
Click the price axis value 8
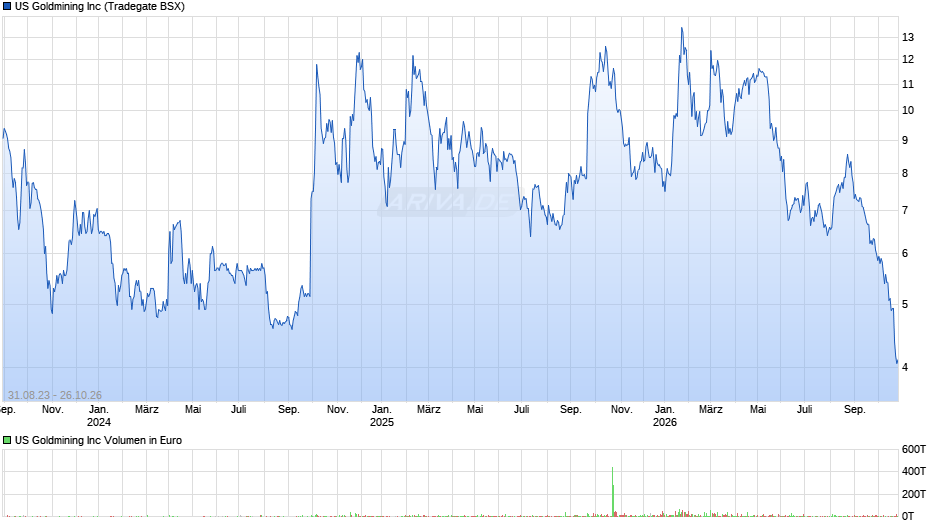click(x=905, y=173)
